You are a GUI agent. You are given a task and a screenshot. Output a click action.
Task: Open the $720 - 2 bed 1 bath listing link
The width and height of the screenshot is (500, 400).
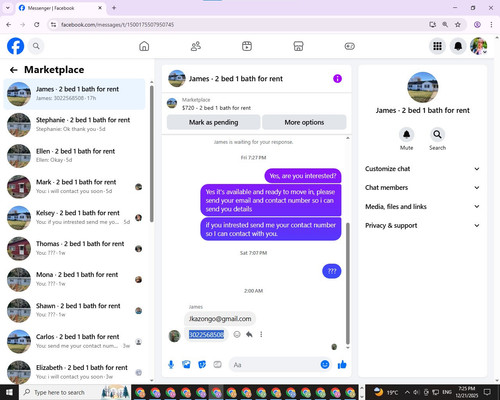pos(216,108)
